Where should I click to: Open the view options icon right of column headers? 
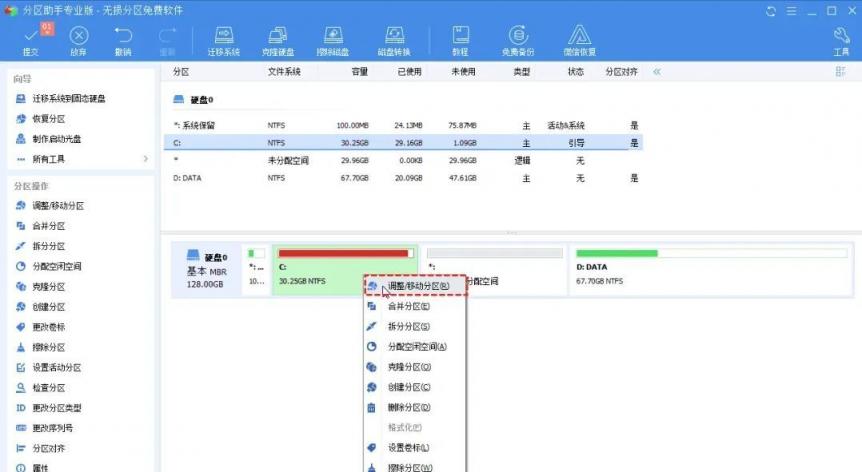coord(840,72)
